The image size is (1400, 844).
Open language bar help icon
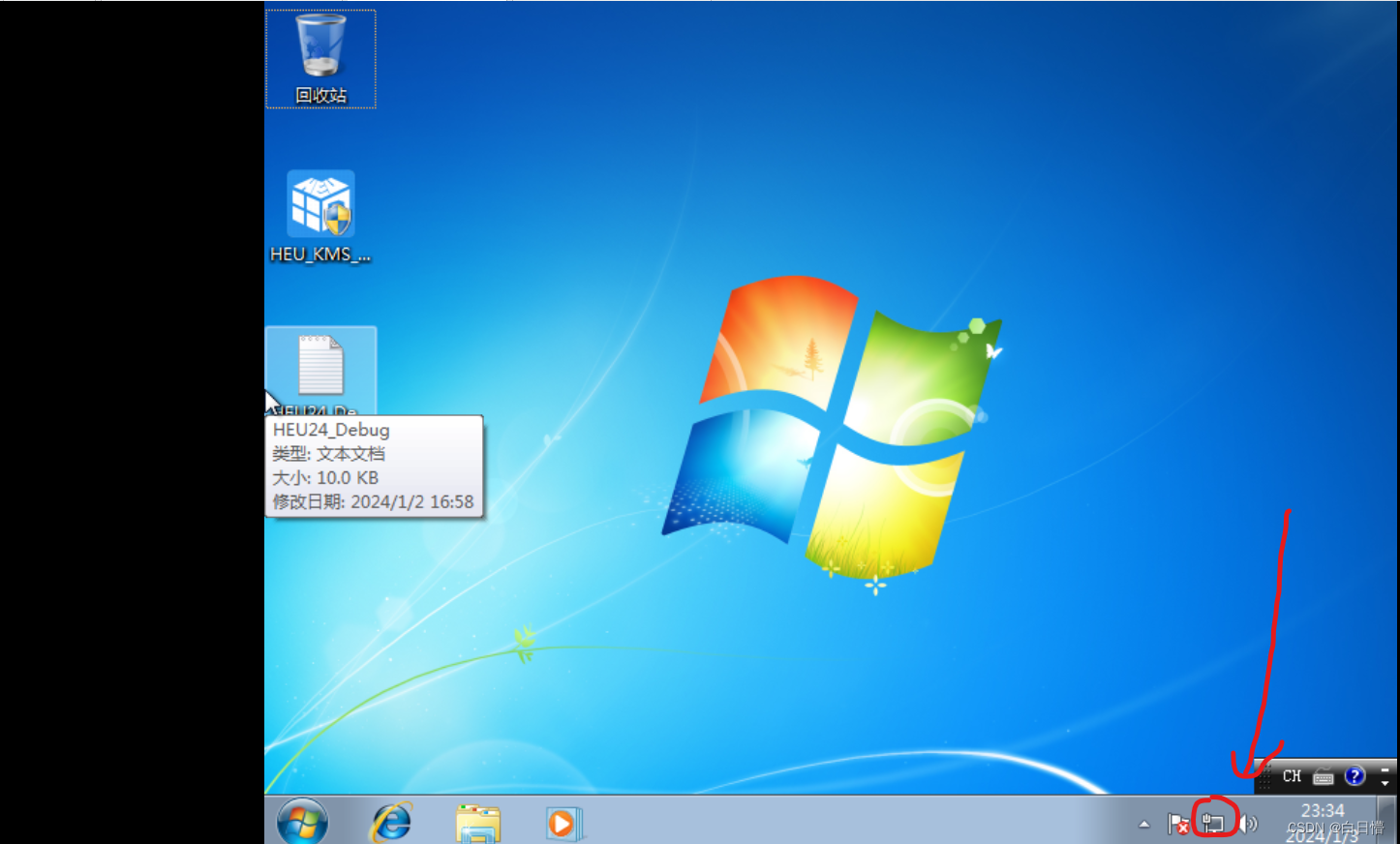[x=1354, y=776]
